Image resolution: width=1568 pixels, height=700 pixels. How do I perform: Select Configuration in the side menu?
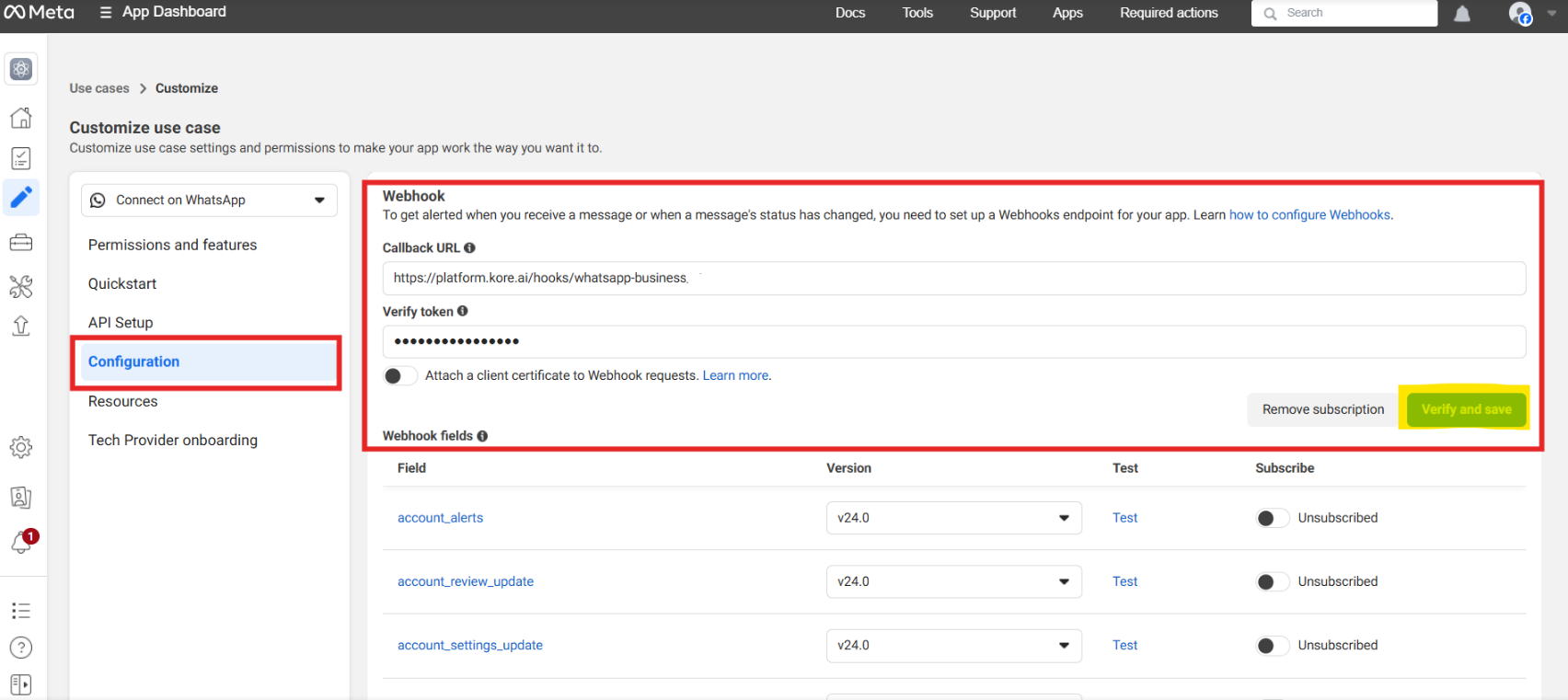[134, 361]
